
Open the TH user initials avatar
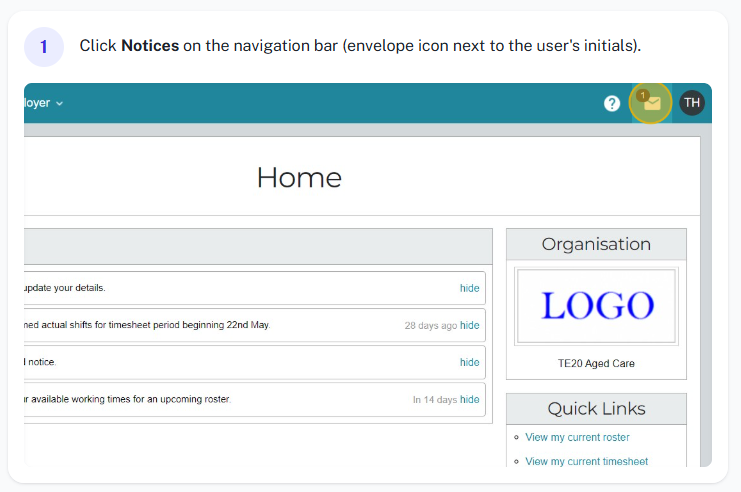(692, 103)
